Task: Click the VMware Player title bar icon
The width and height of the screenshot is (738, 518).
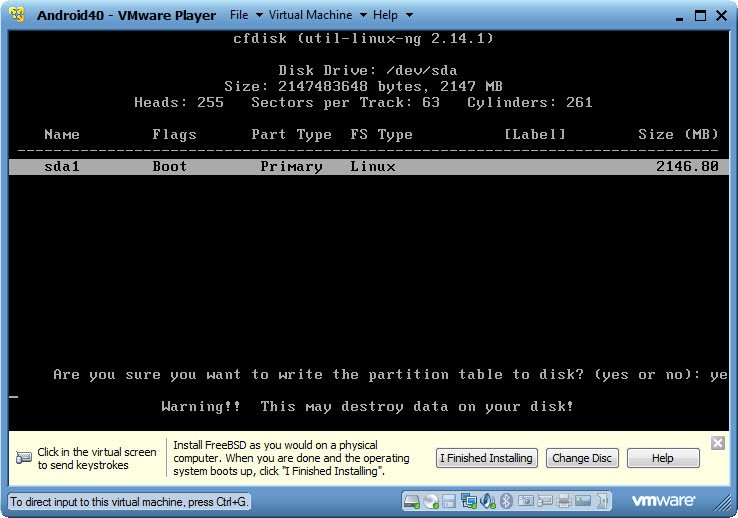Action: click(17, 15)
